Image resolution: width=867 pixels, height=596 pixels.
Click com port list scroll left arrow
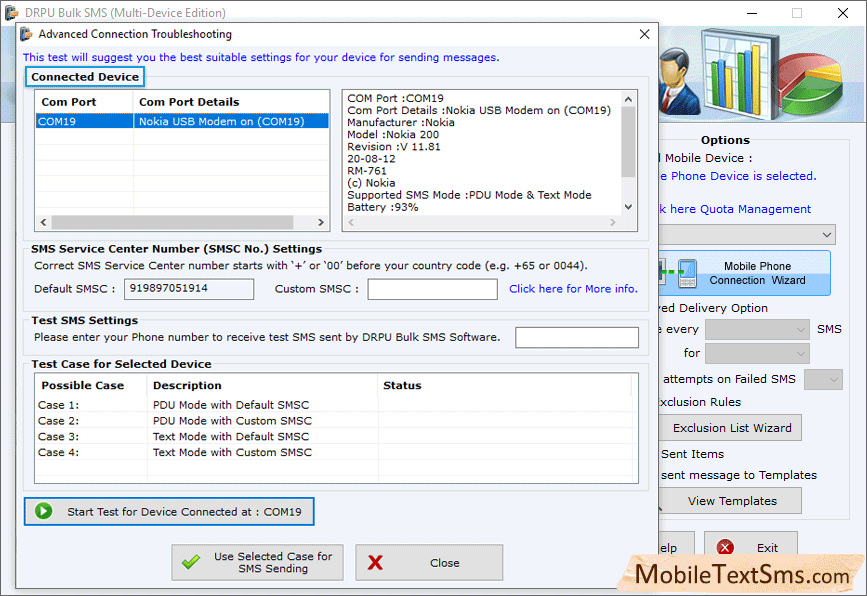(44, 222)
